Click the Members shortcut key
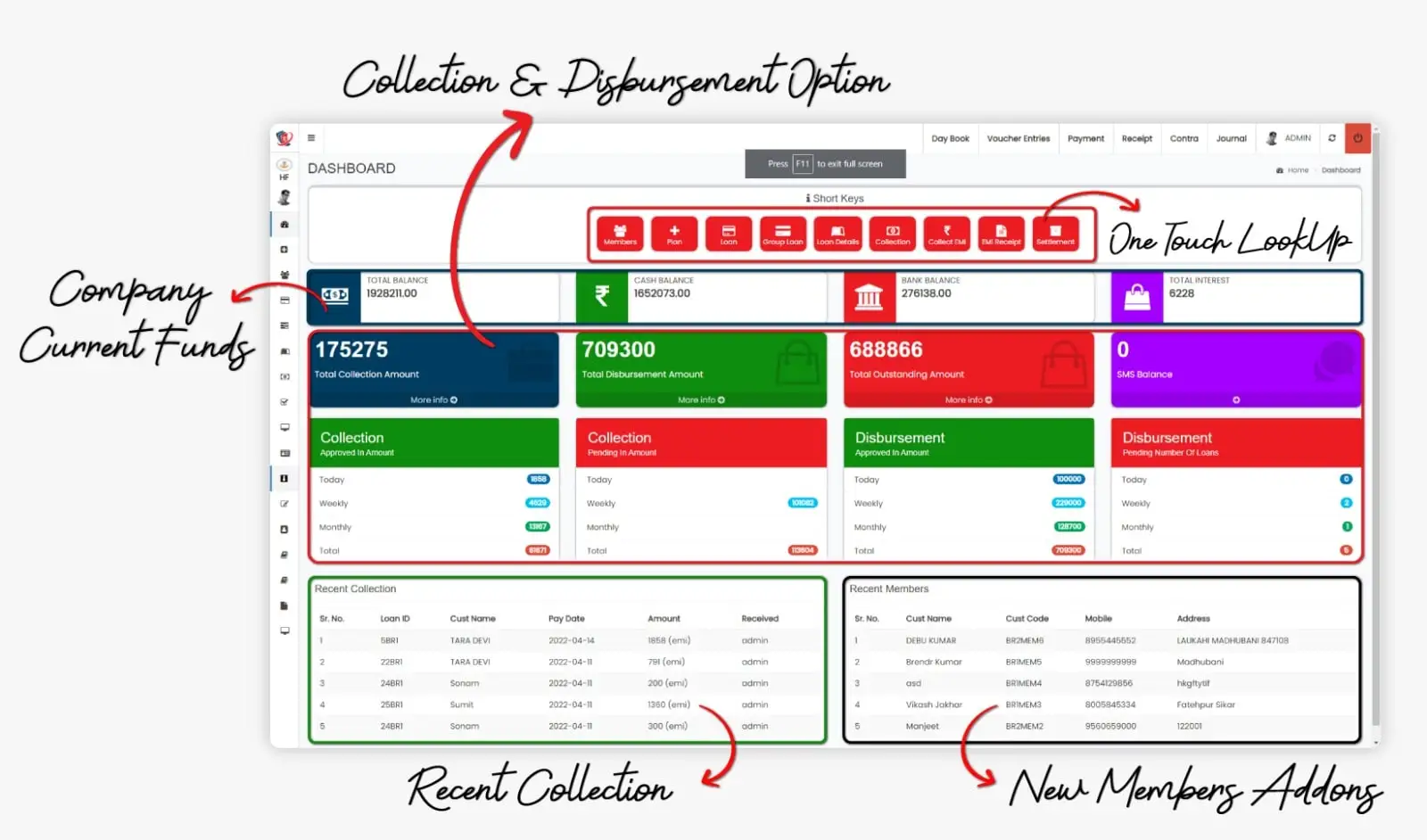 click(620, 234)
